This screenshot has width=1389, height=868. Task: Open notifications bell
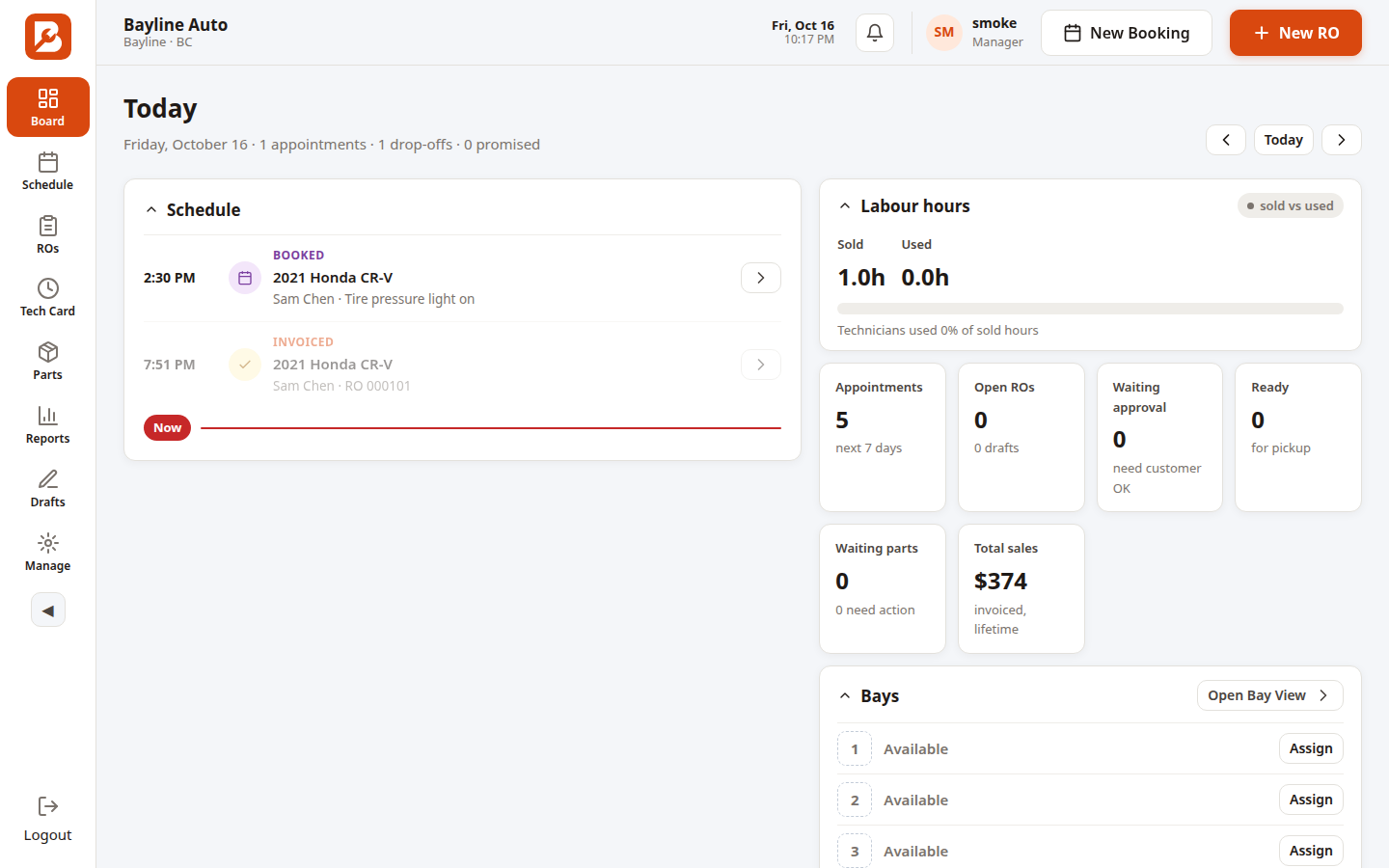click(x=875, y=33)
